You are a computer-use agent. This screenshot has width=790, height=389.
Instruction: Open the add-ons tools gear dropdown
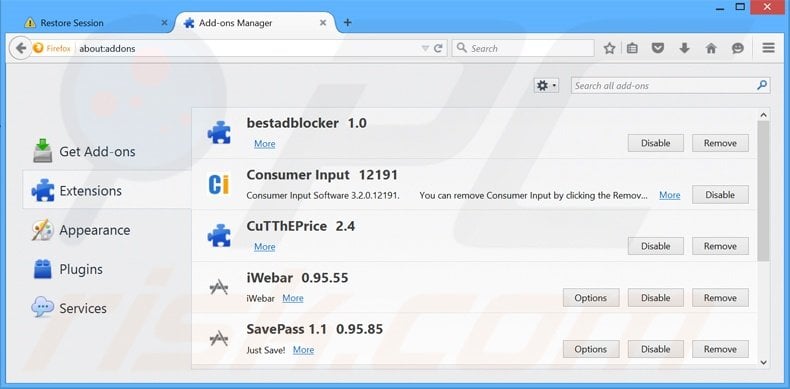tap(546, 86)
